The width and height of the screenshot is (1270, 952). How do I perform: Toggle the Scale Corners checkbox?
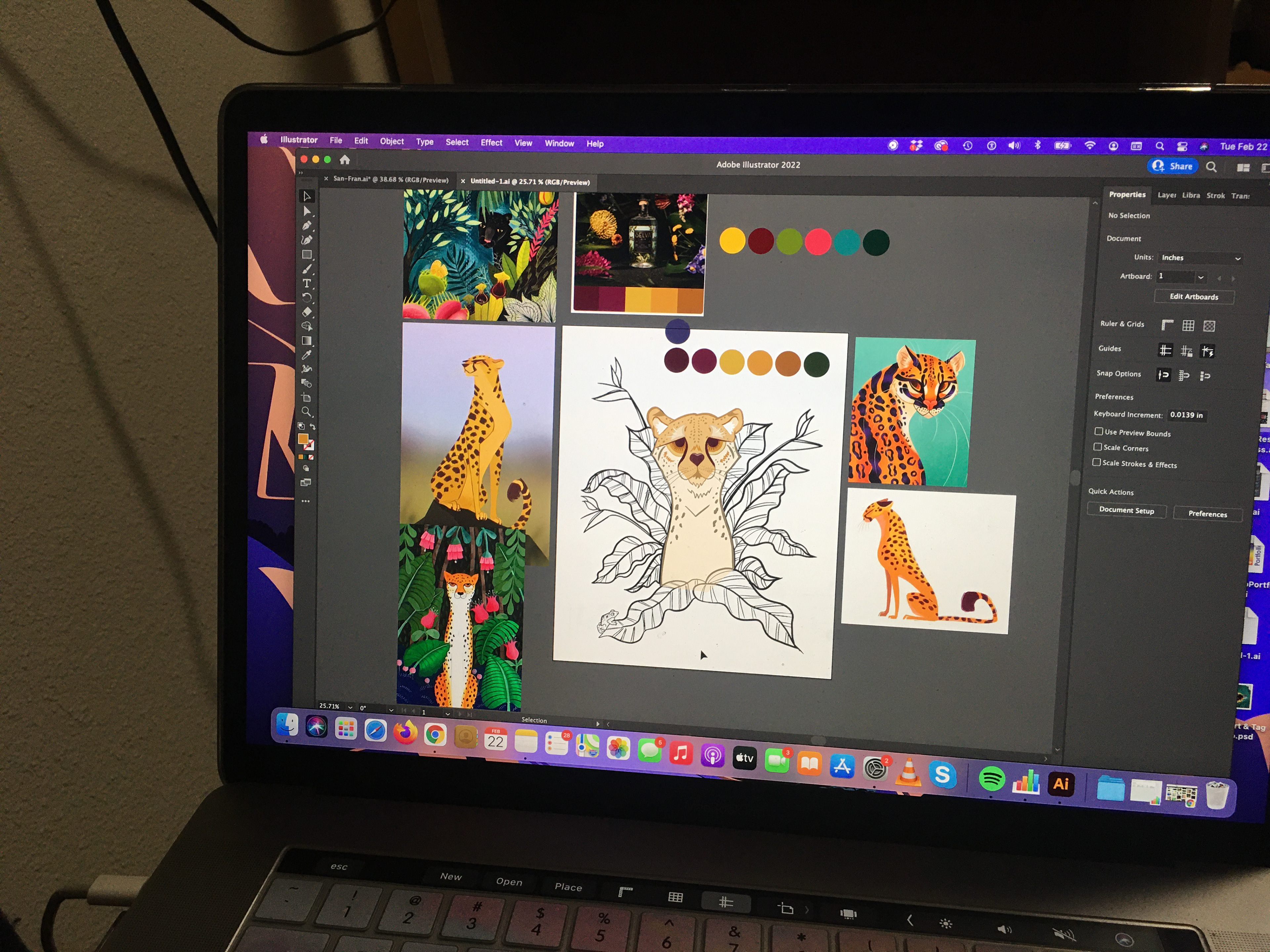tap(1097, 447)
